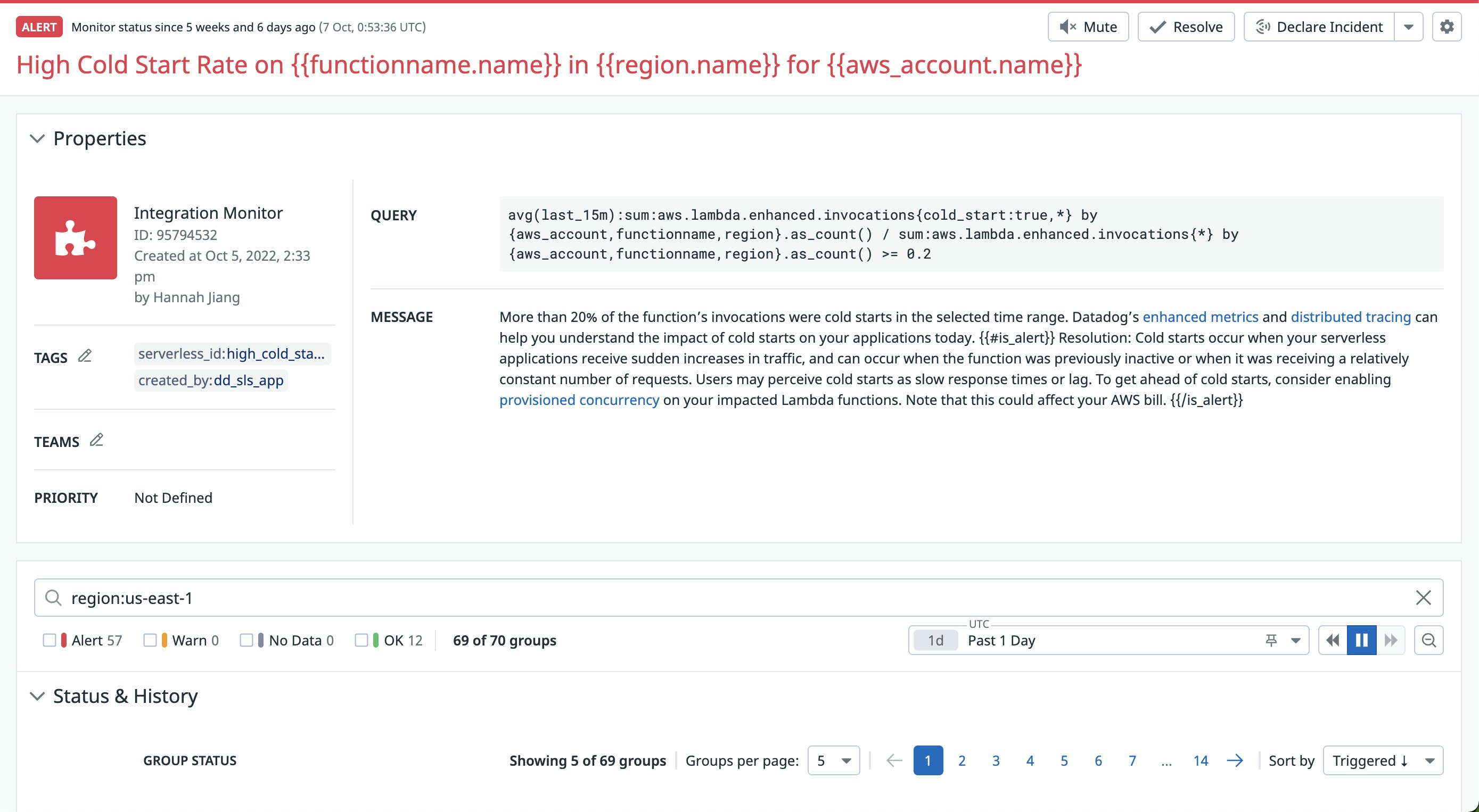Open Declare Incident dropdown arrow
Viewport: 1479px width, 812px height.
[x=1408, y=27]
